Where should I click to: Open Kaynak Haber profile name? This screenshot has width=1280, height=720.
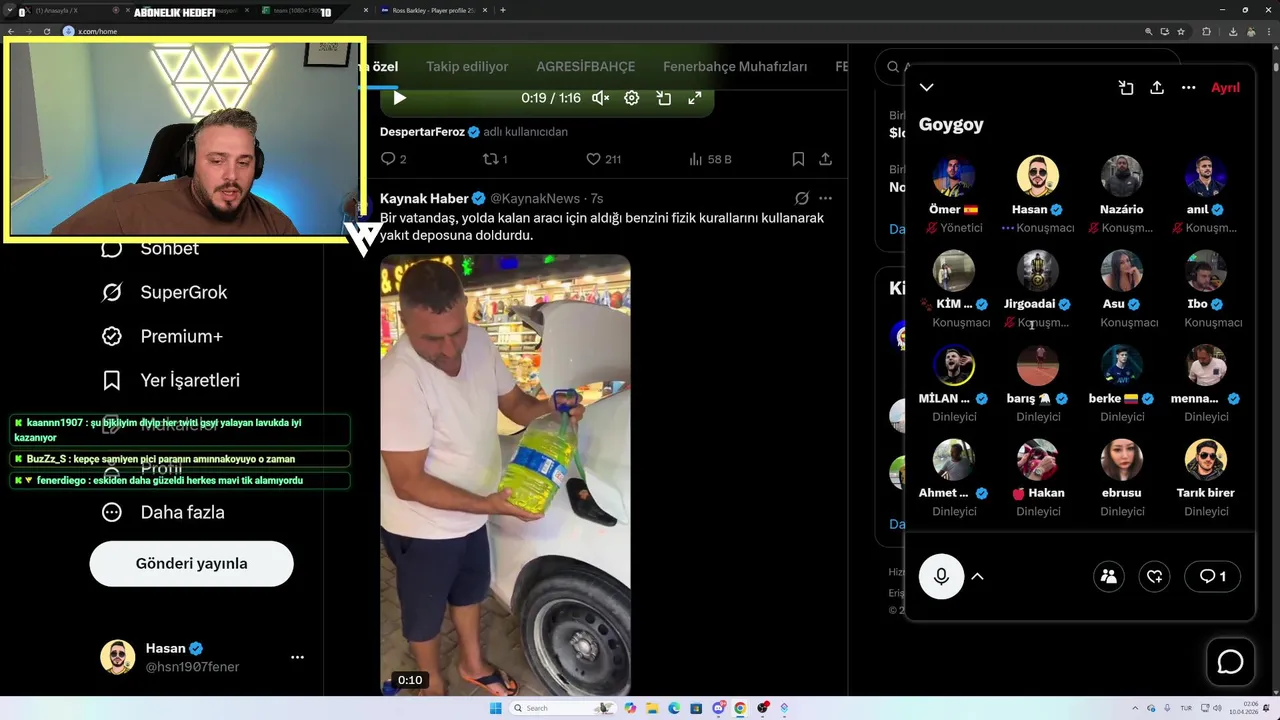424,198
